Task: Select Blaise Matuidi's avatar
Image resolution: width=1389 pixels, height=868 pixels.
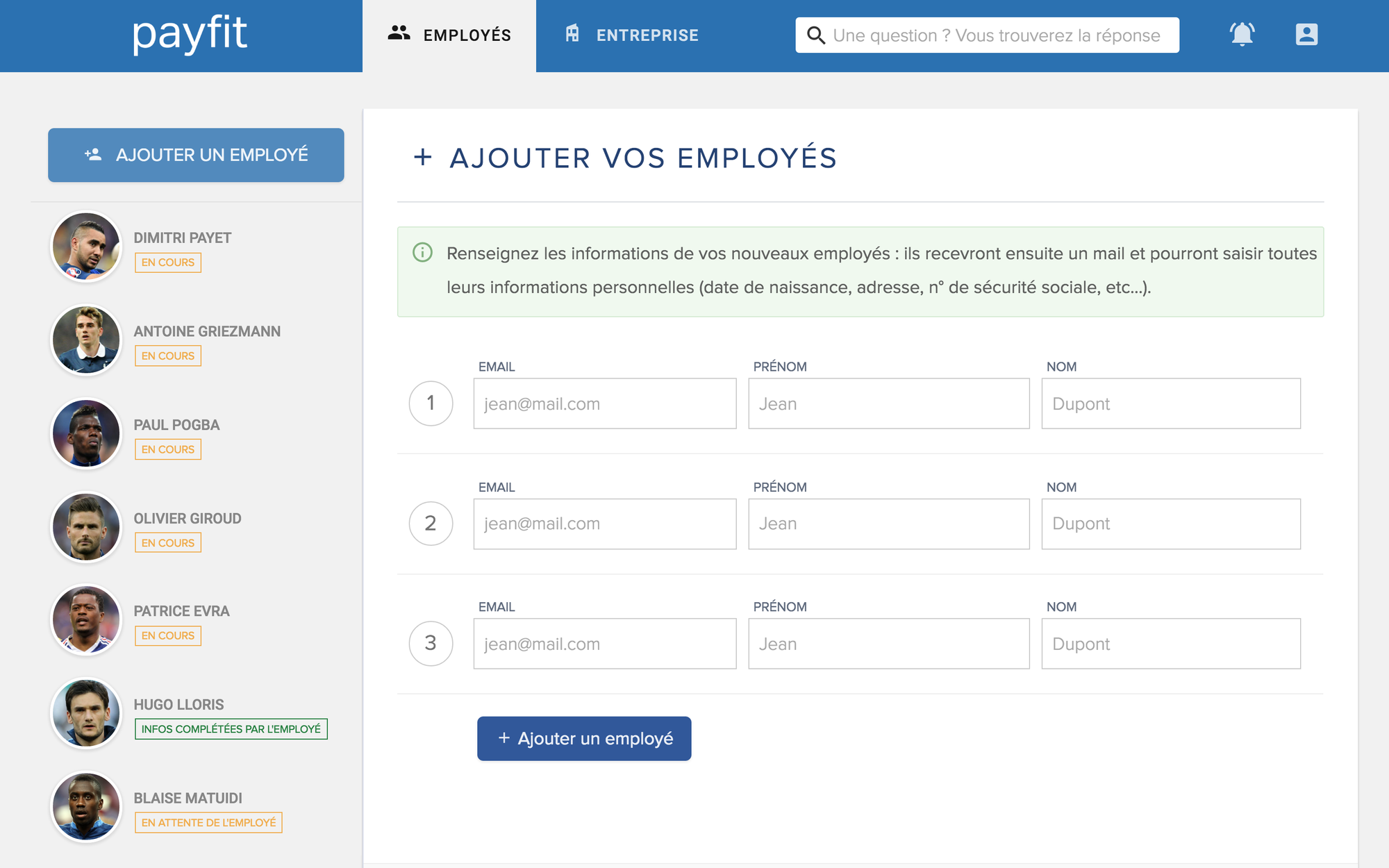Action: click(x=86, y=807)
